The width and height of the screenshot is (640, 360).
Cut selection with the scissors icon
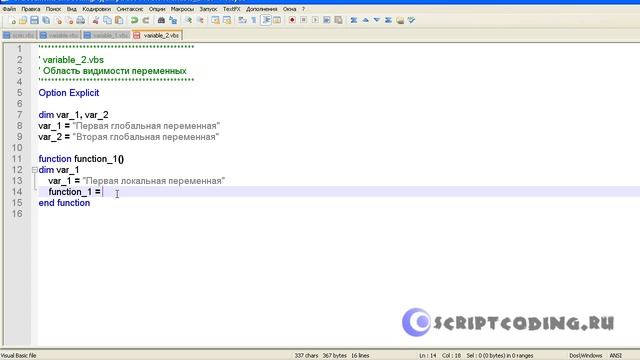96,20
